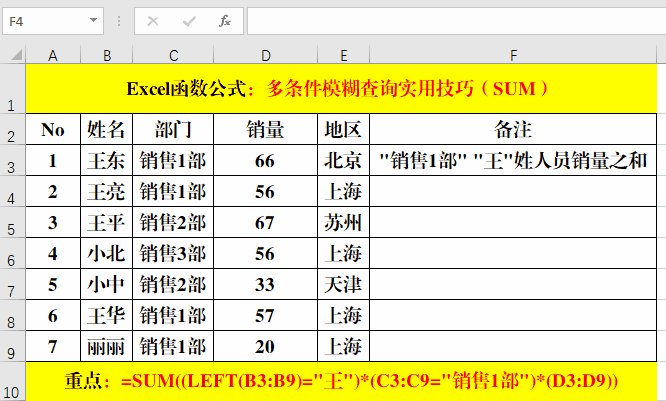Click the name cell '丽丽'
666x401 pixels.
pyautogui.click(x=107, y=346)
